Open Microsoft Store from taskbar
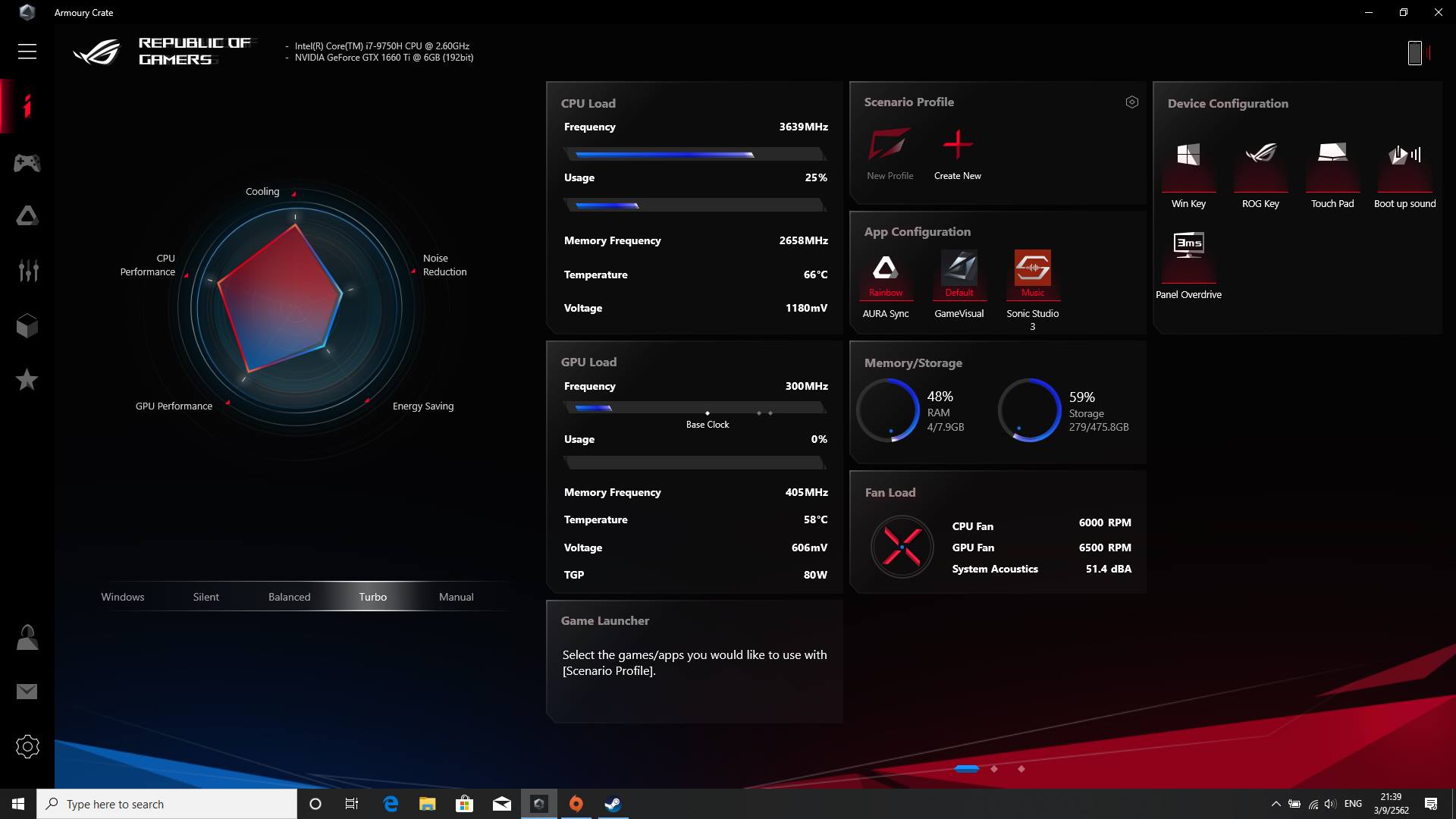 tap(464, 804)
